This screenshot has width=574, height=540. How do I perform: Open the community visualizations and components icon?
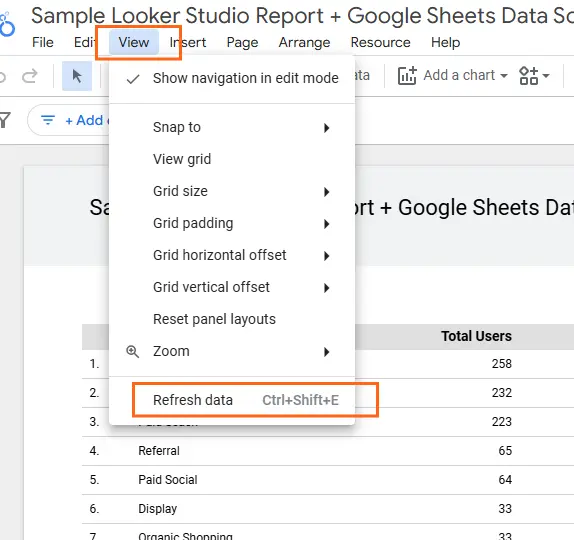click(x=528, y=75)
